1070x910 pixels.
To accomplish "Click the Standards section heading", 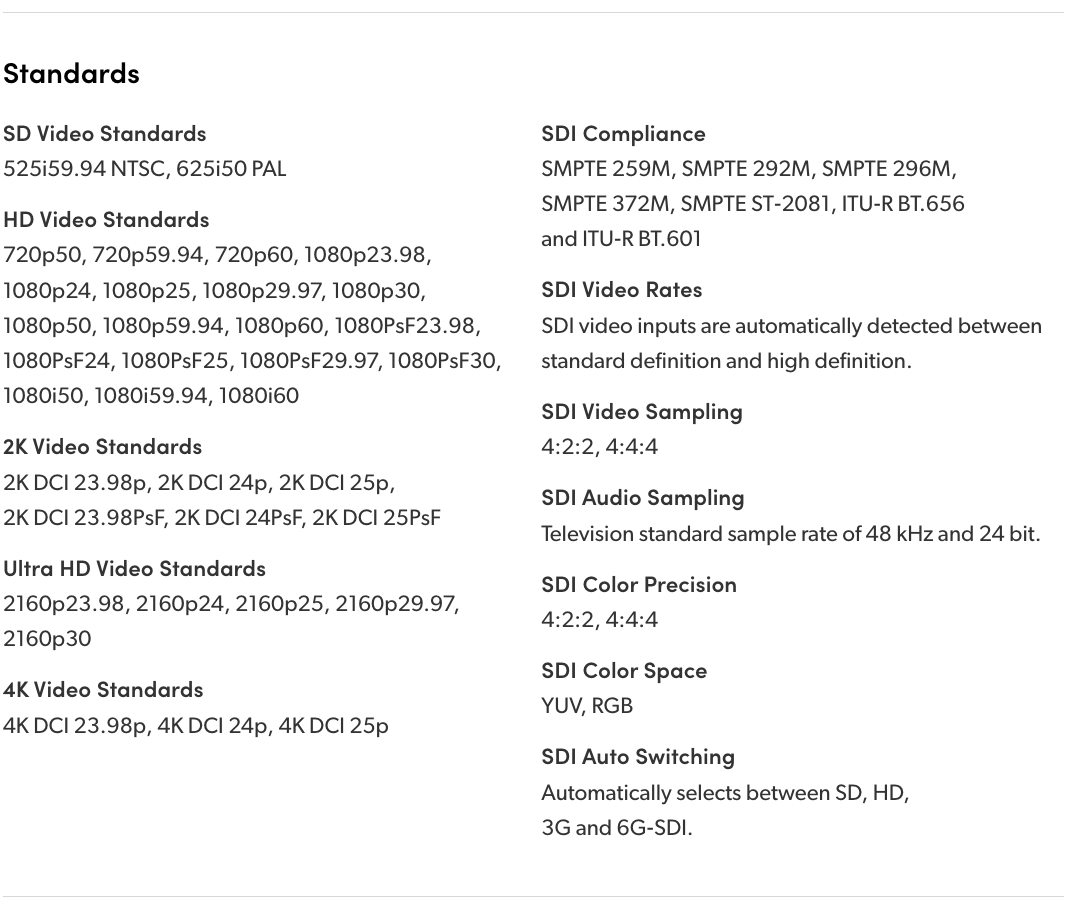I will tap(71, 73).
